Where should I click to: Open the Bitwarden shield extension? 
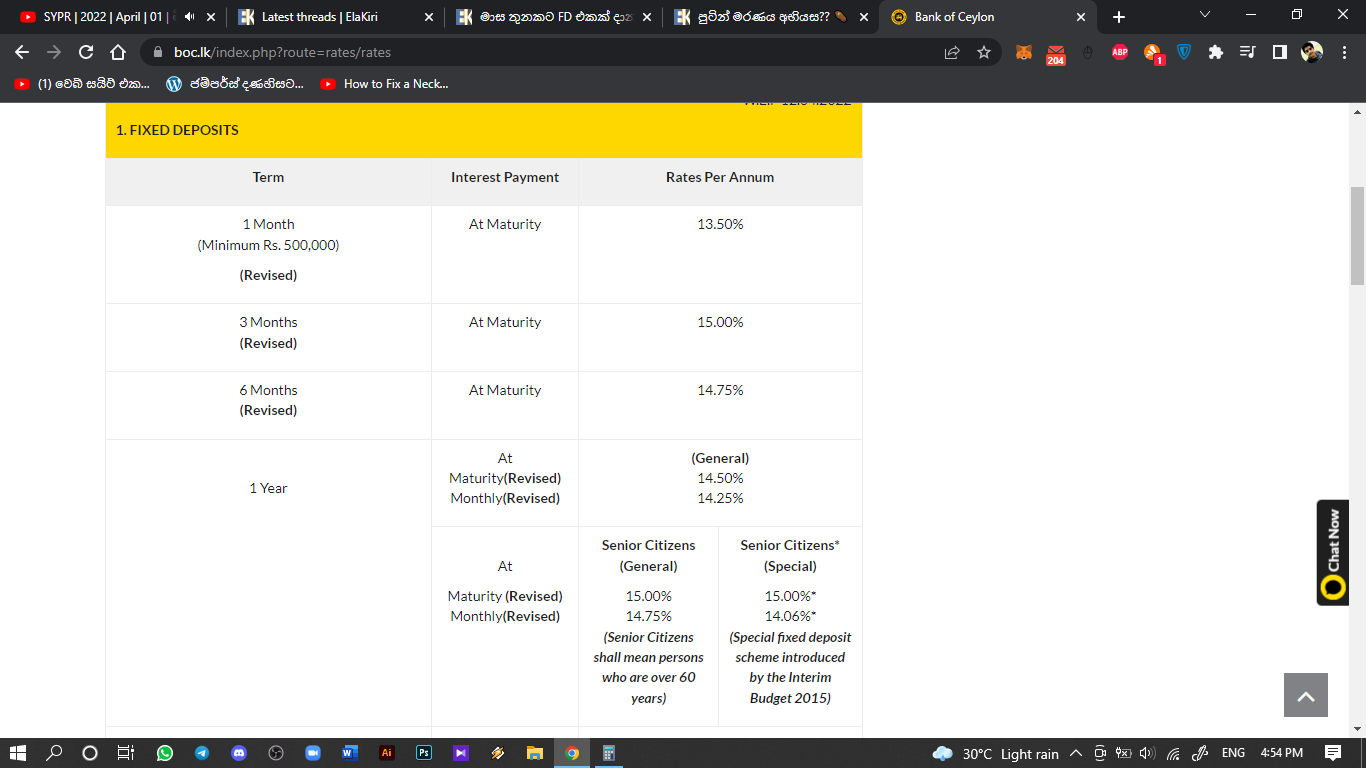click(1184, 52)
